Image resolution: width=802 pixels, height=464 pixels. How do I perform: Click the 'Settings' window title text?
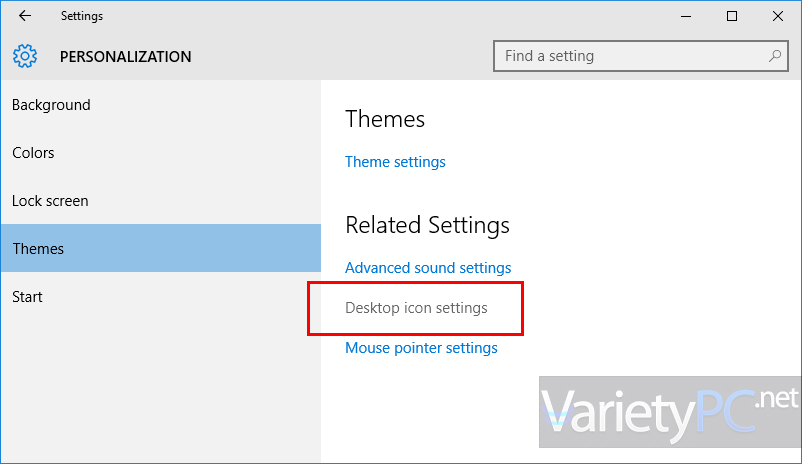[81, 16]
